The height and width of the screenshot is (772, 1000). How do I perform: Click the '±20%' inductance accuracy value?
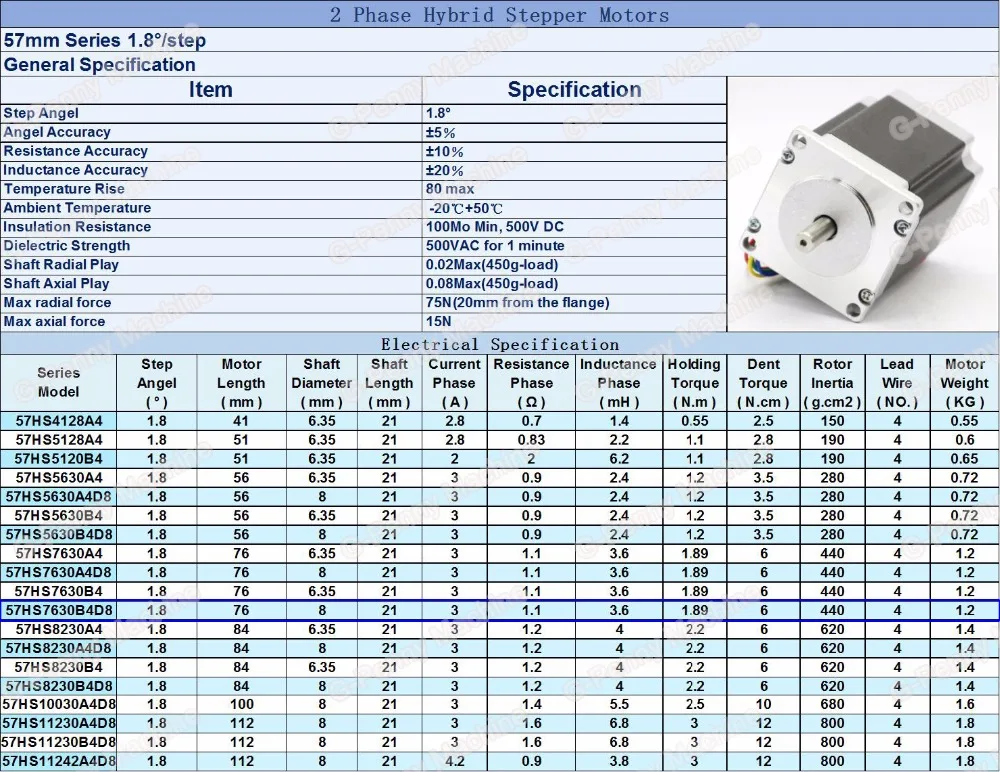pos(445,170)
